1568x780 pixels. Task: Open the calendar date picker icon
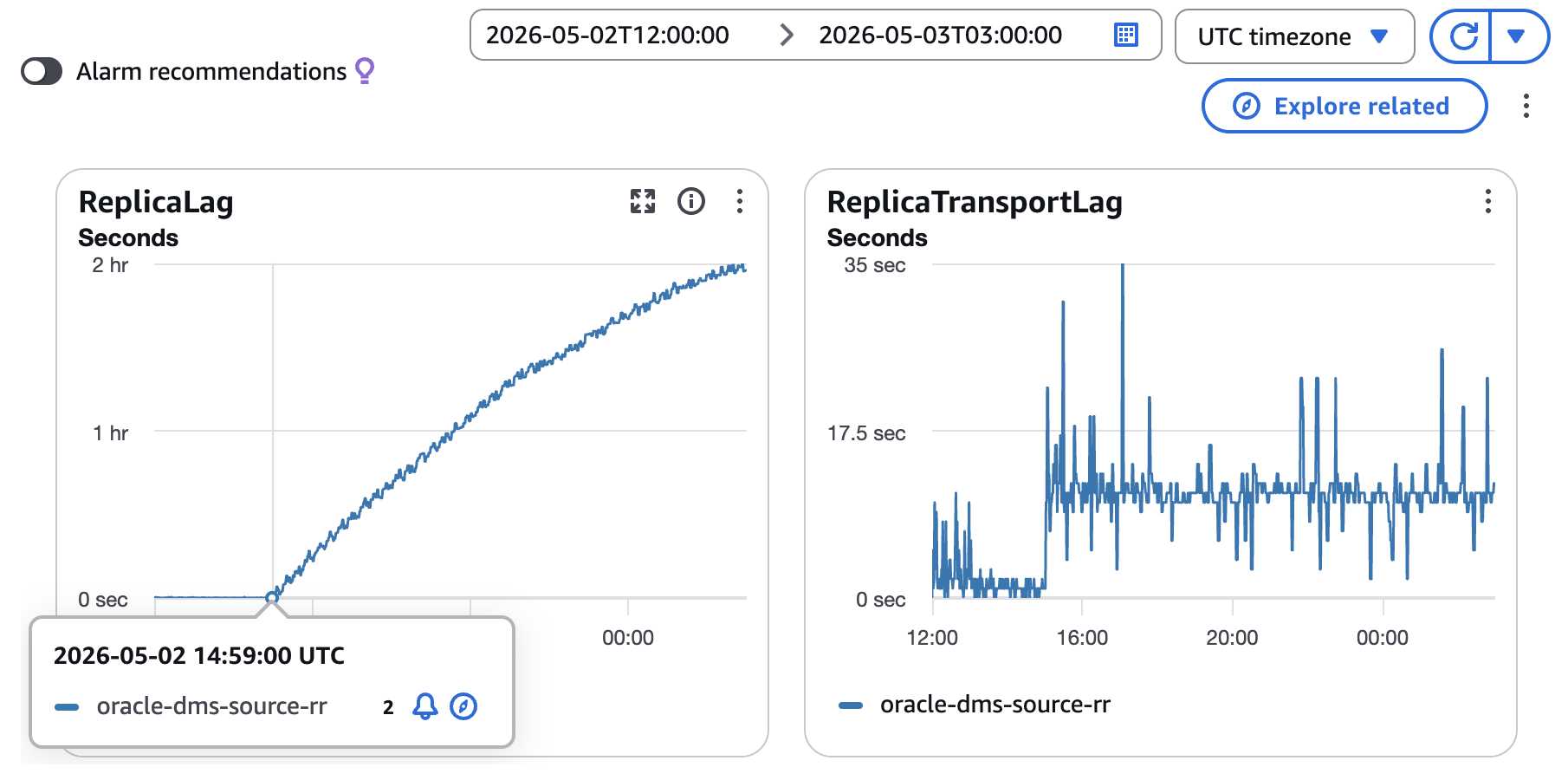pos(1125,35)
